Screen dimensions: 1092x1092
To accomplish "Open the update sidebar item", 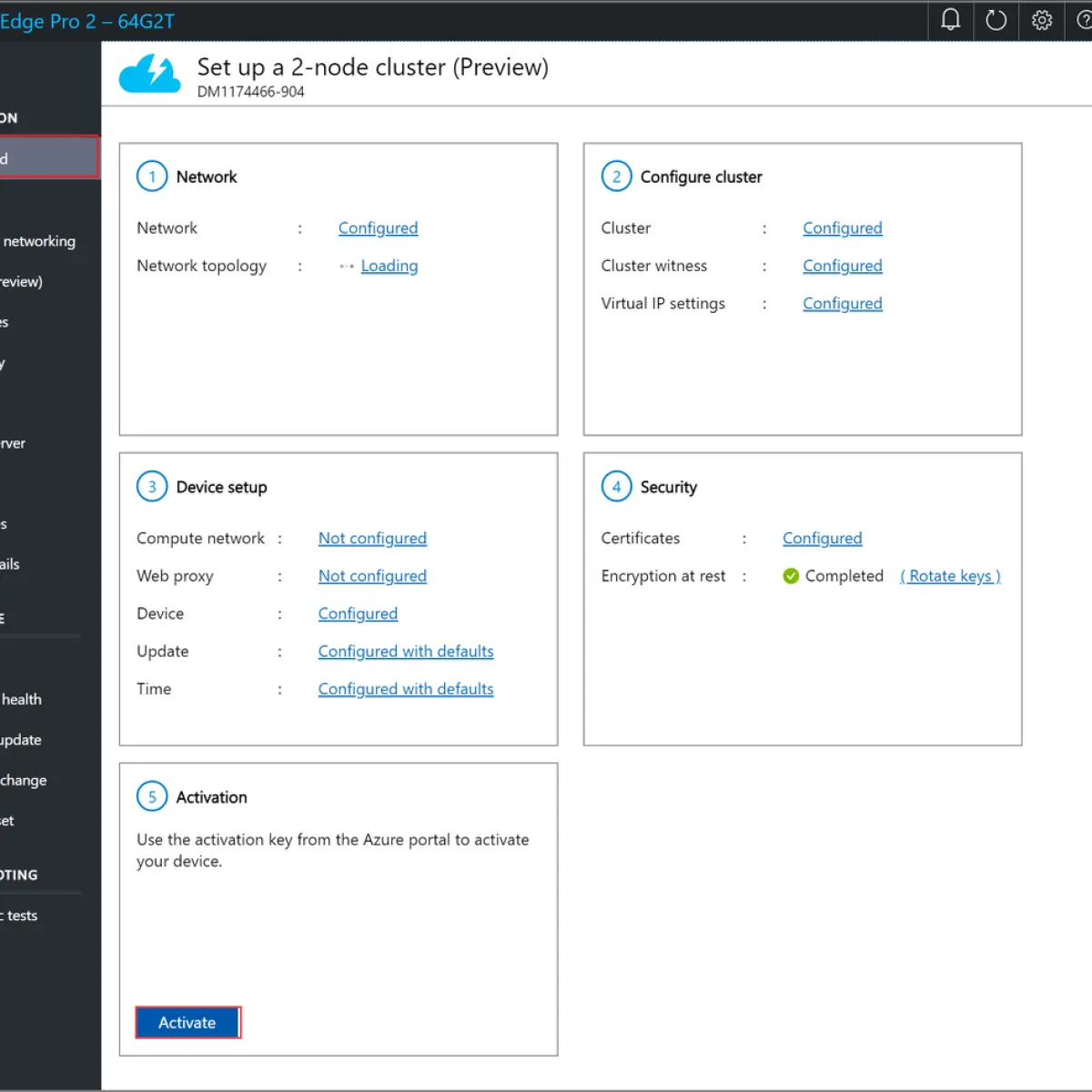I will 21,740.
